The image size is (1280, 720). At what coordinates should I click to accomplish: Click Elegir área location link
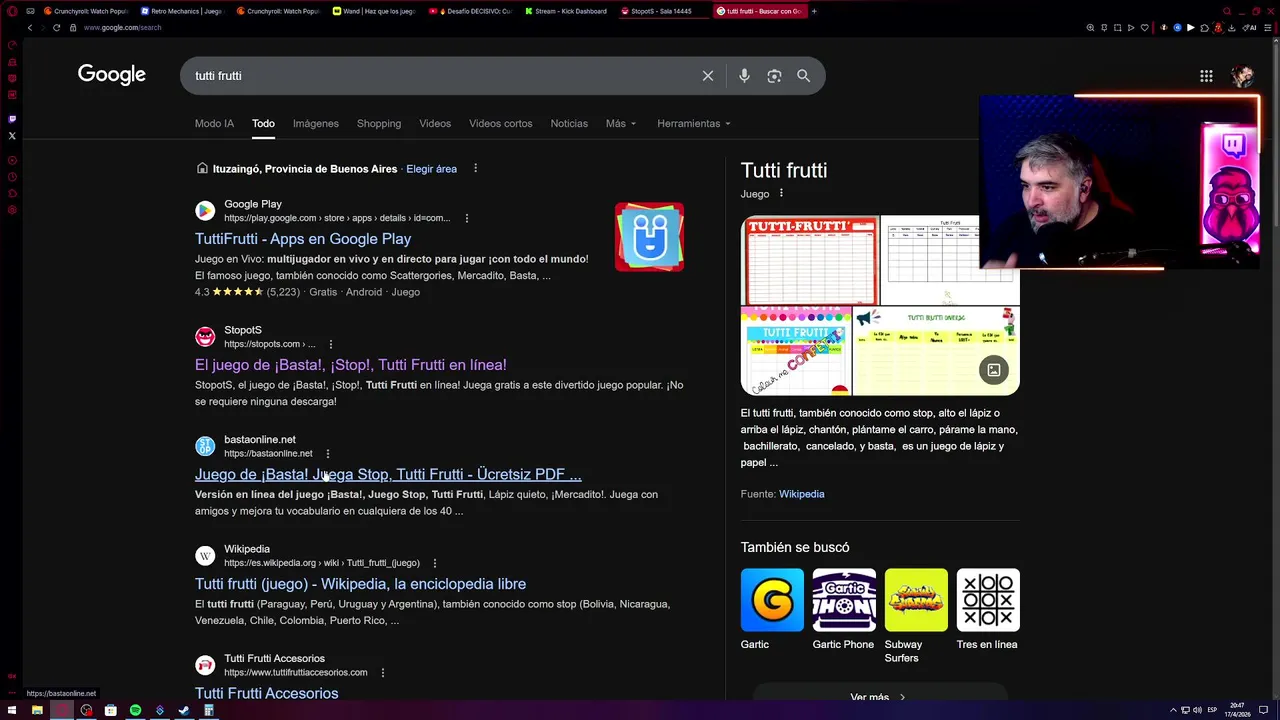tap(431, 169)
